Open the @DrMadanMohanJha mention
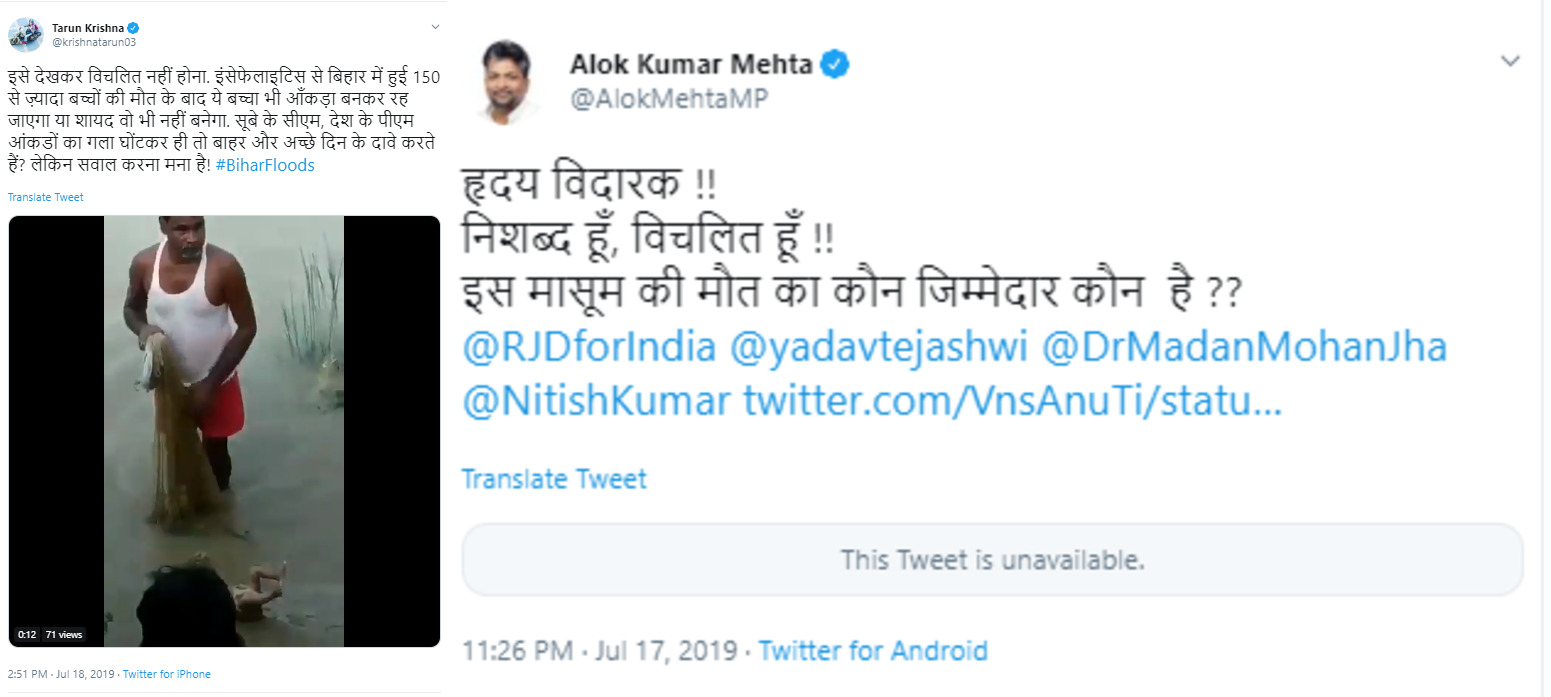The width and height of the screenshot is (1551, 697). [1245, 347]
